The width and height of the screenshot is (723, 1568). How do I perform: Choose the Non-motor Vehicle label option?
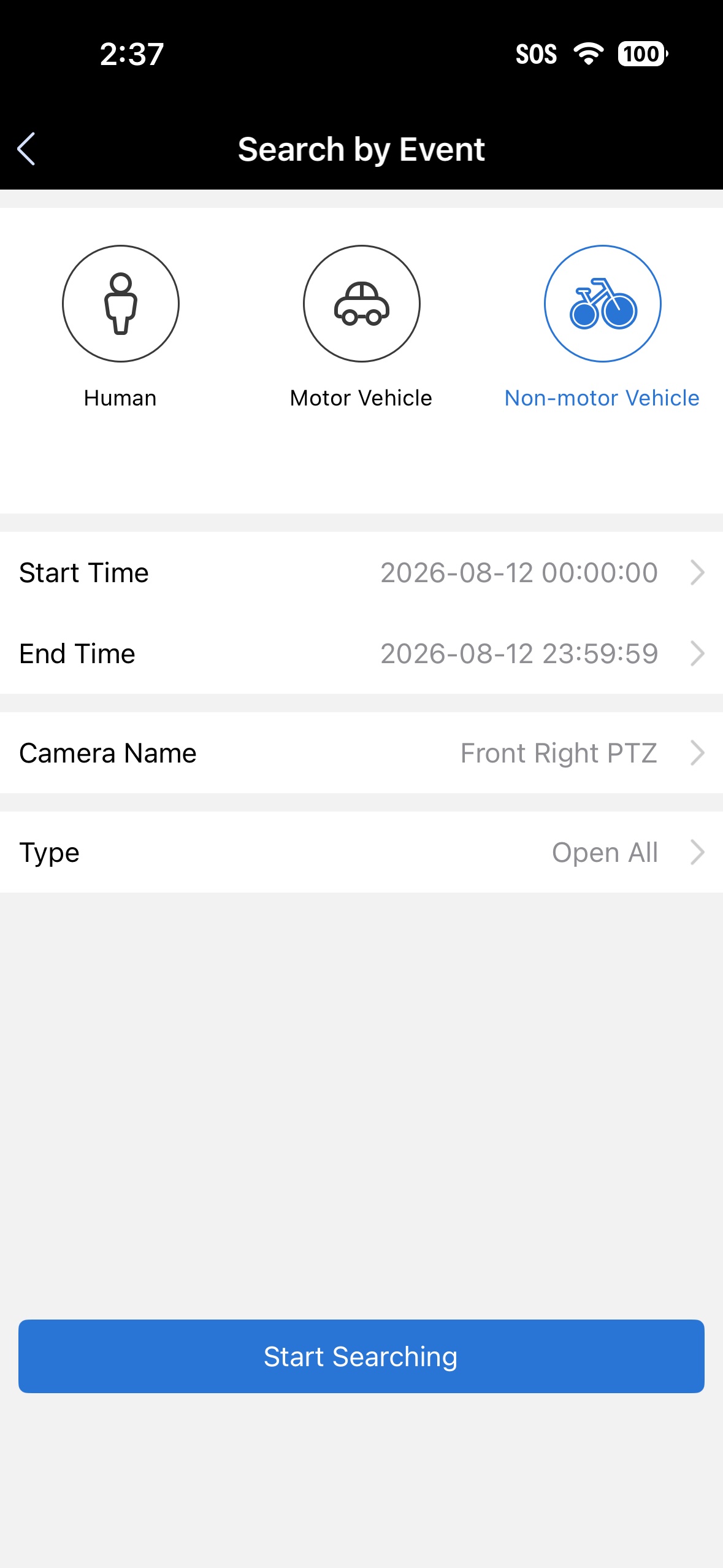click(x=602, y=398)
